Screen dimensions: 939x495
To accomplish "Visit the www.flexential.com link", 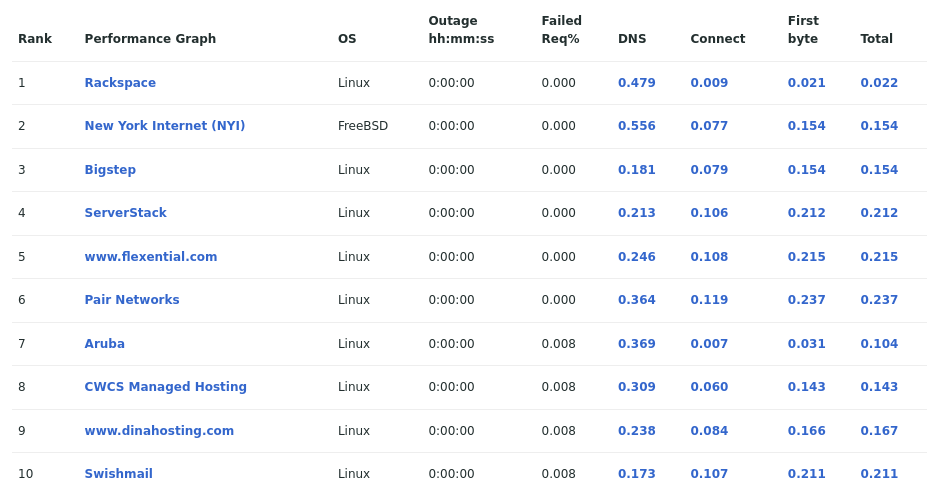I will [151, 257].
